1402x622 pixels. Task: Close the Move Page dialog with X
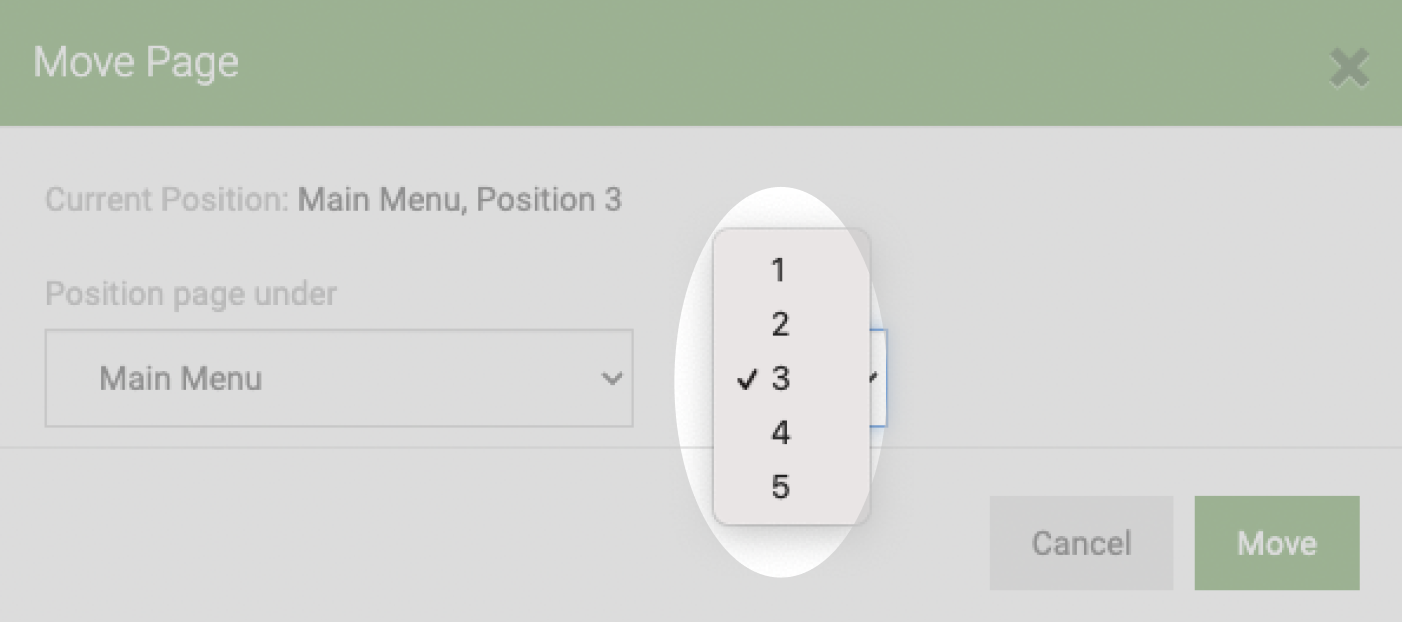1349,70
